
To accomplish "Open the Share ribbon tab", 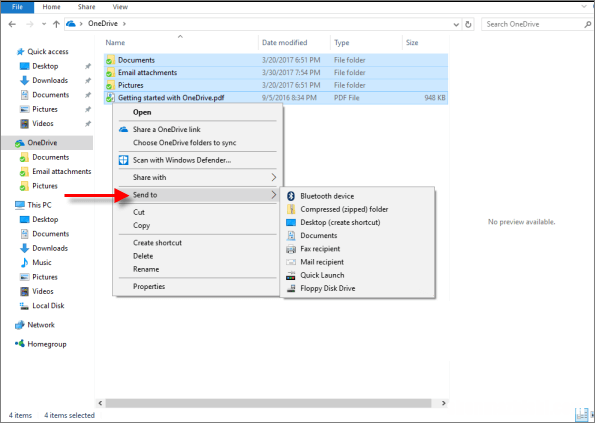I will pos(87,7).
